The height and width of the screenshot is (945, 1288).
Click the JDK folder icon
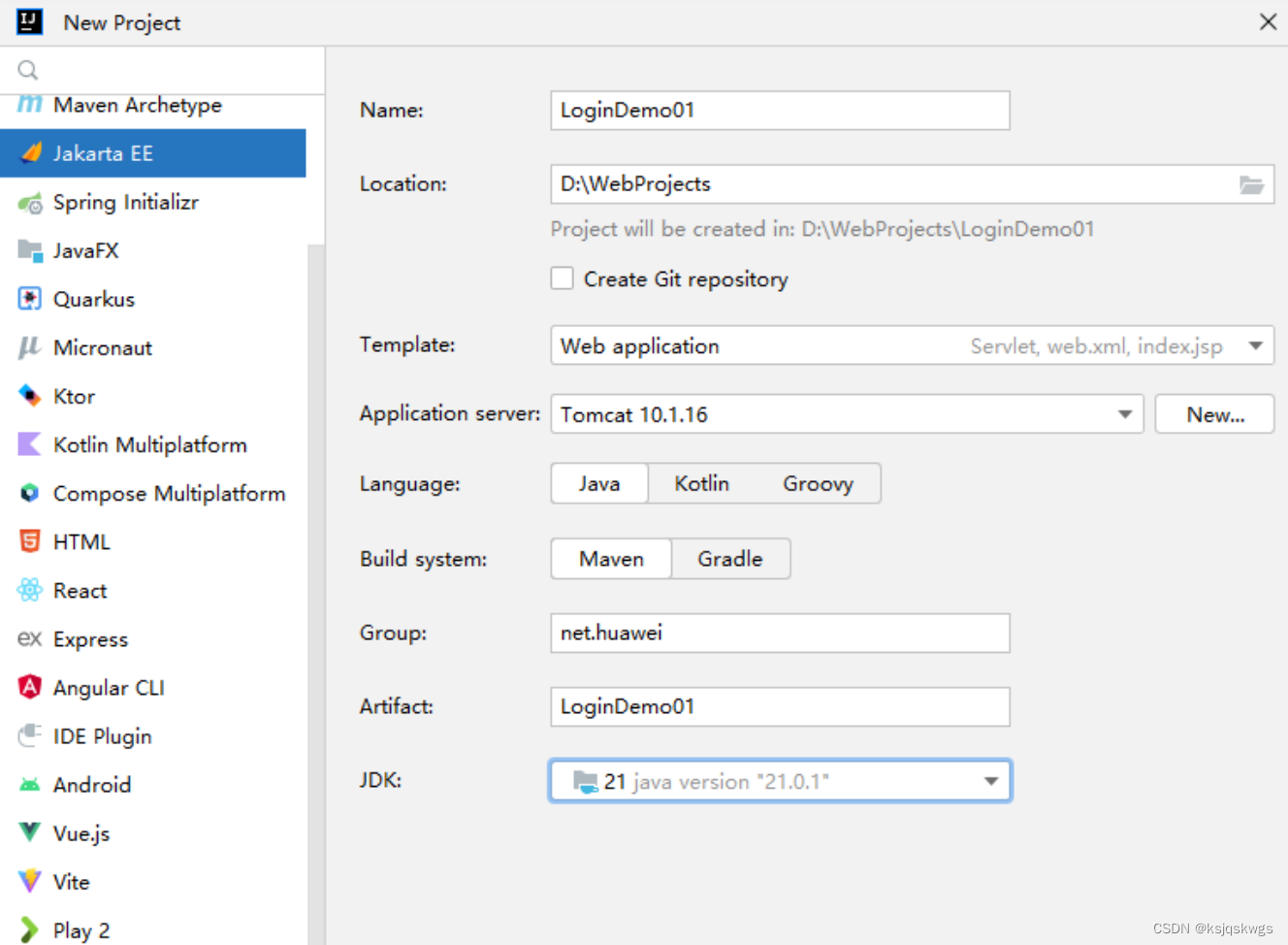pyautogui.click(x=585, y=781)
